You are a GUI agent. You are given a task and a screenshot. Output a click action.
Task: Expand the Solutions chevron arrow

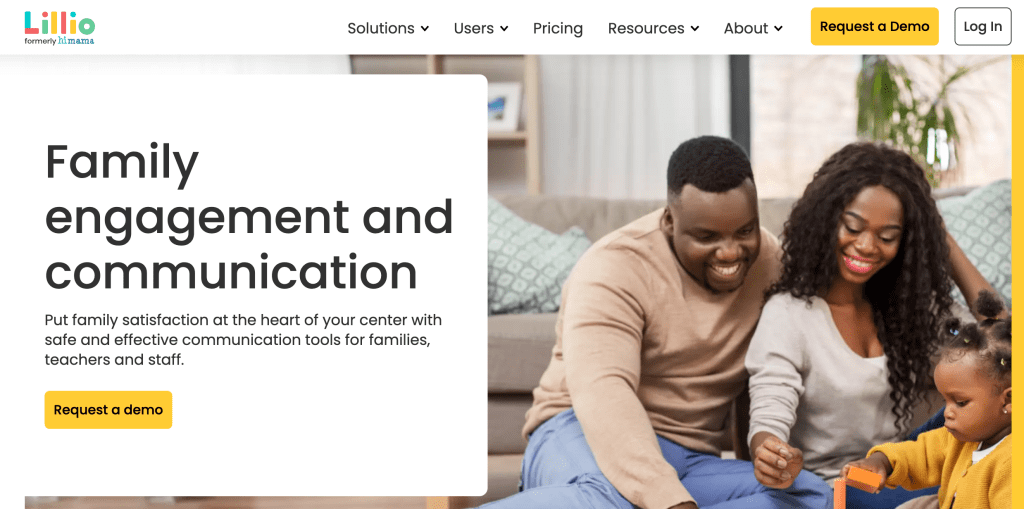[x=424, y=29]
